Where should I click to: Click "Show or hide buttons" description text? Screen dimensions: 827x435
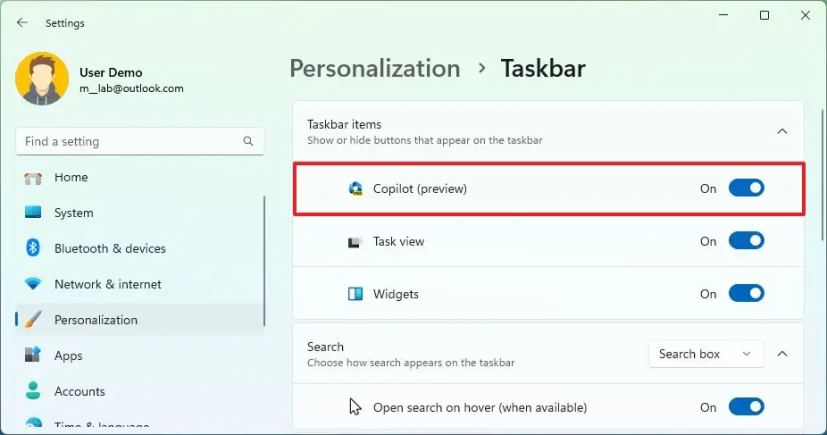pyautogui.click(x=425, y=140)
